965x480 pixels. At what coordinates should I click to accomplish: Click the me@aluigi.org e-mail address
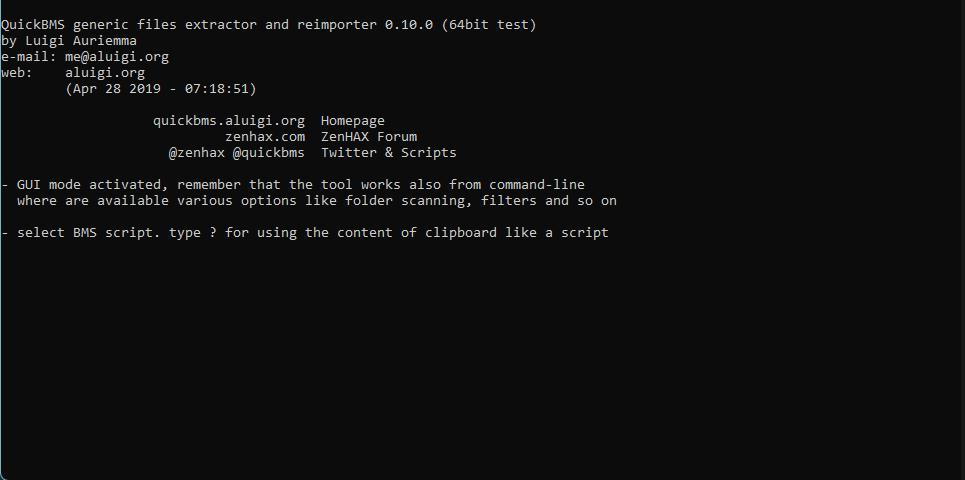coord(117,57)
